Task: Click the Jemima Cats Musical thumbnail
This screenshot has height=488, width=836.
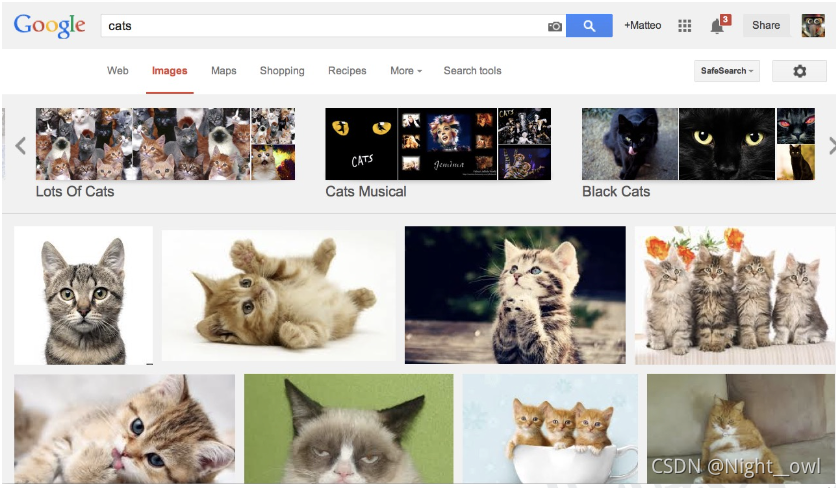Action: click(447, 144)
